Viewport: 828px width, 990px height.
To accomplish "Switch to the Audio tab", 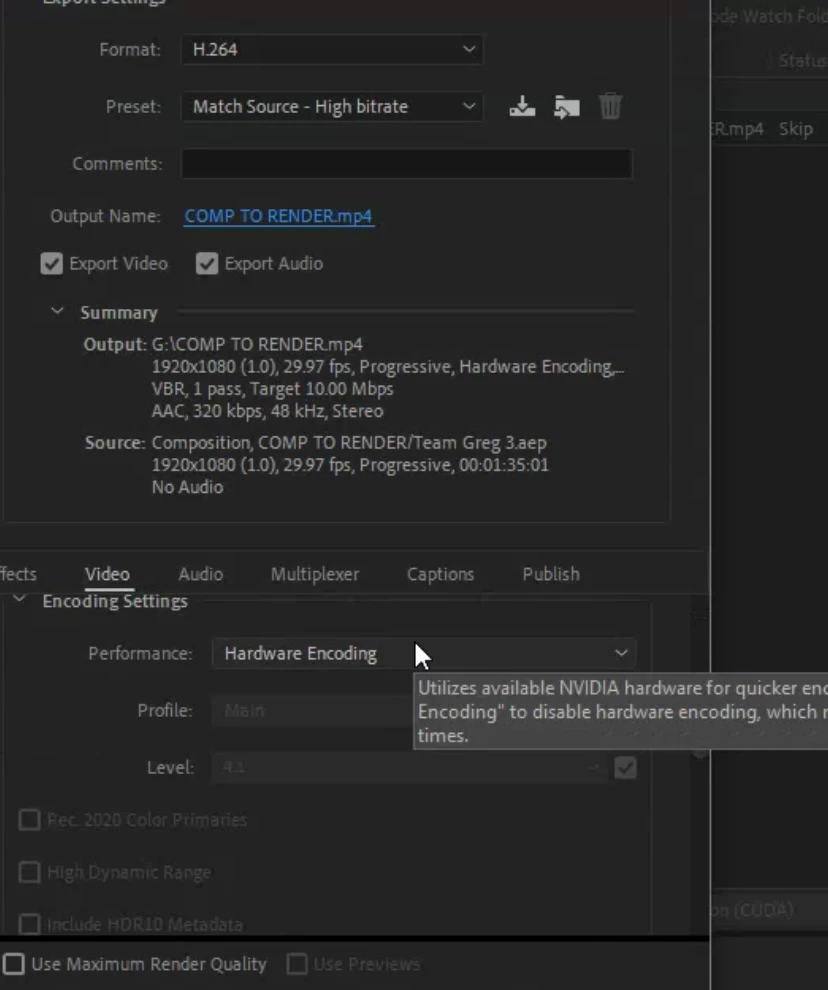I will pyautogui.click(x=201, y=574).
